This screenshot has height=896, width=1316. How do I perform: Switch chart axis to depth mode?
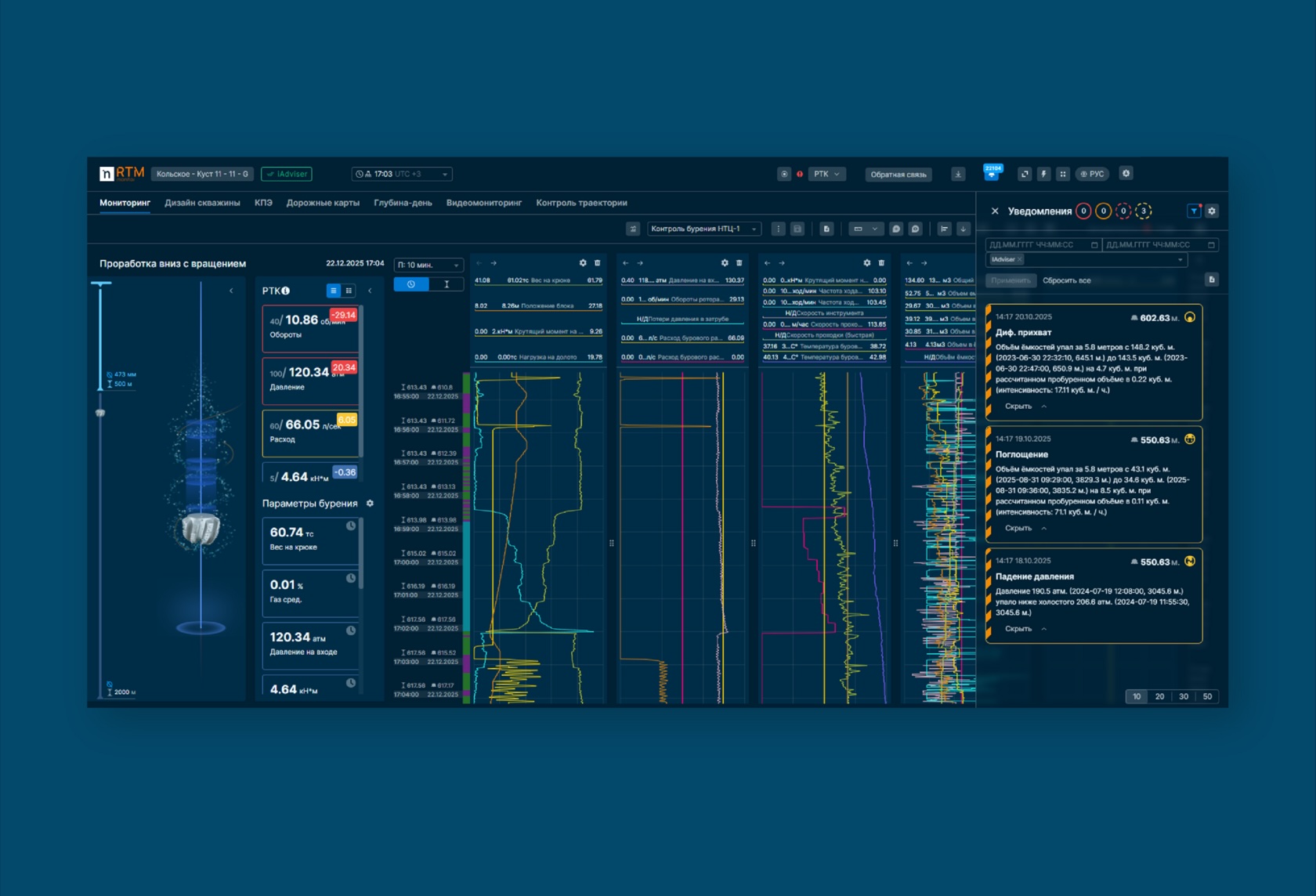[x=446, y=284]
